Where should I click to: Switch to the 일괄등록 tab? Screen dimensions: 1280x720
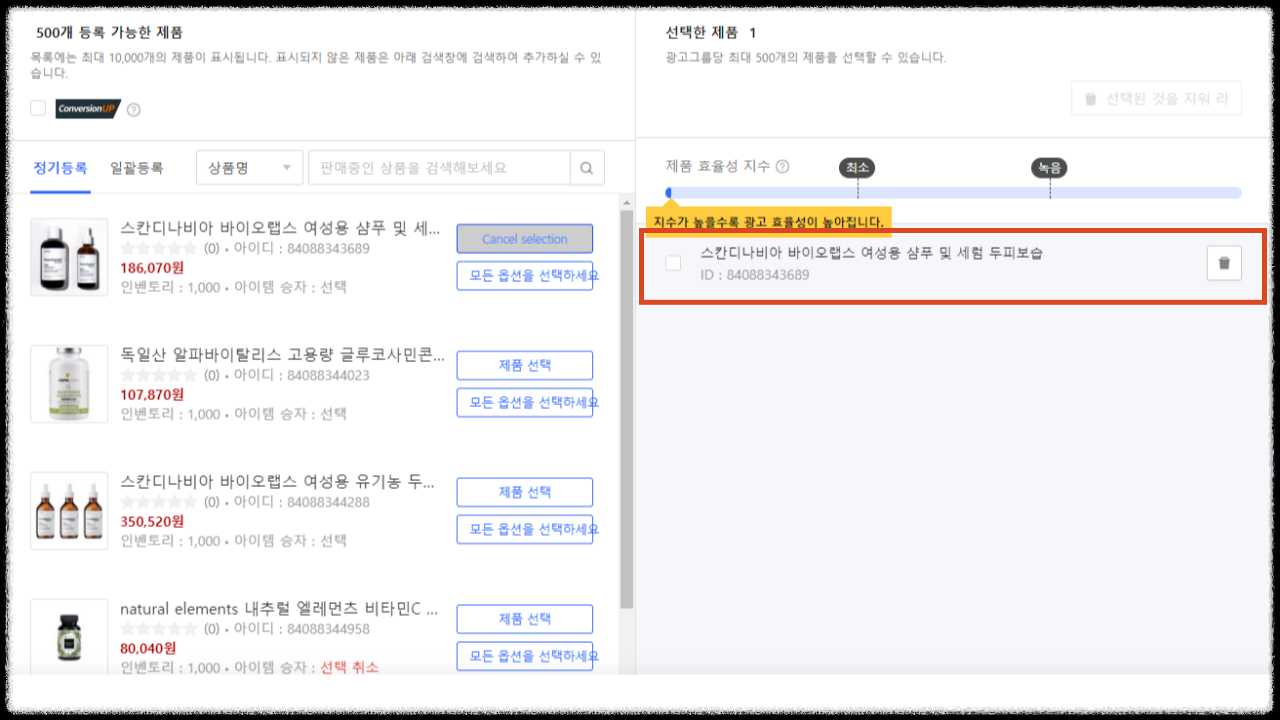[136, 168]
